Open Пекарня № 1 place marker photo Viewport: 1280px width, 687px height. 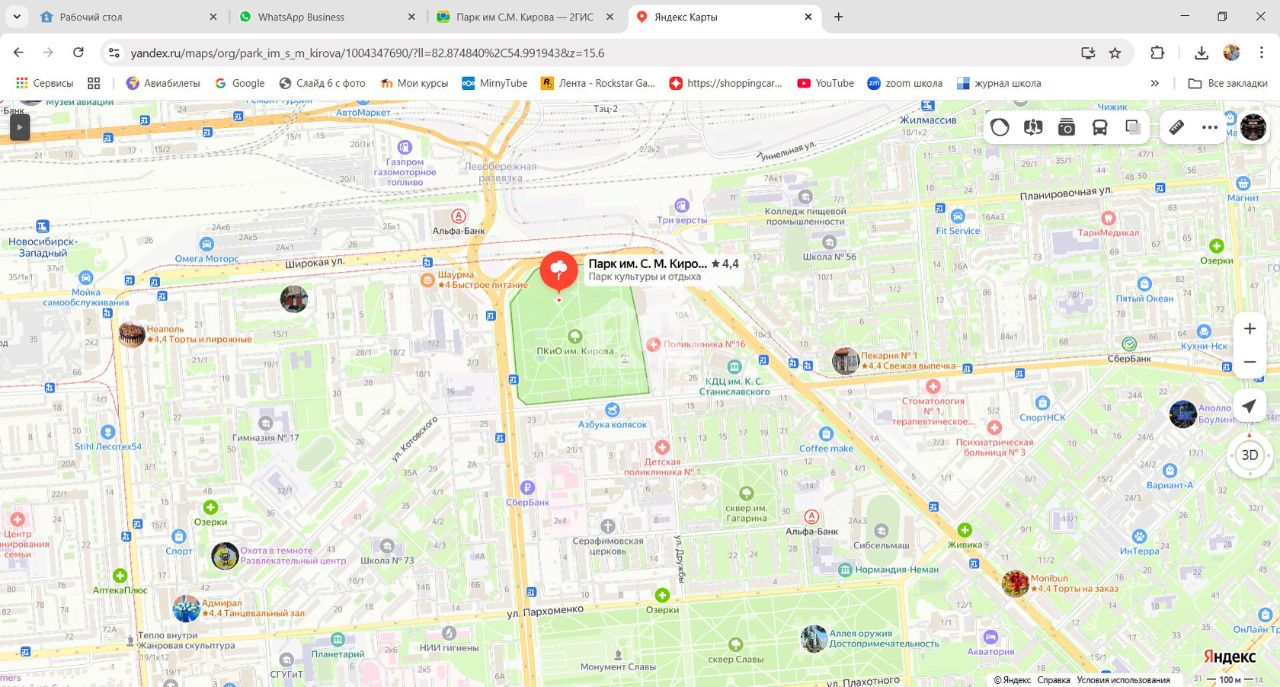[845, 361]
